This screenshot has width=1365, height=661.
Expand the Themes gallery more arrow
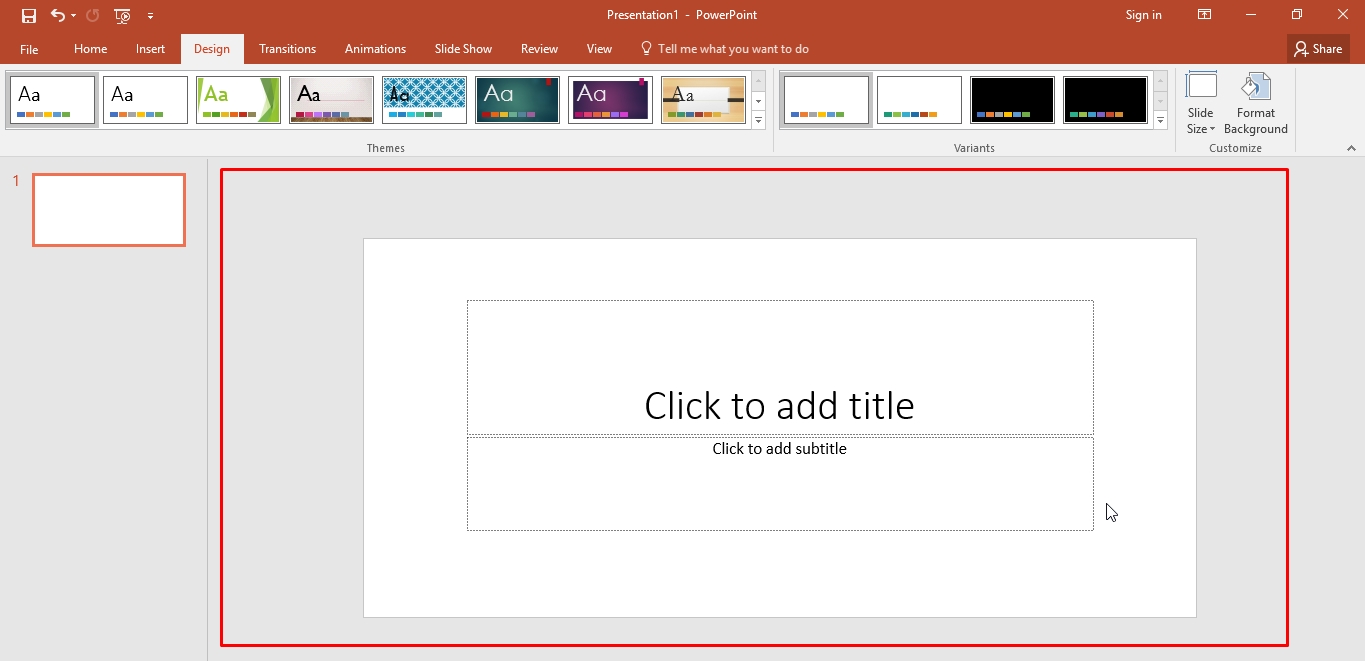tap(759, 121)
